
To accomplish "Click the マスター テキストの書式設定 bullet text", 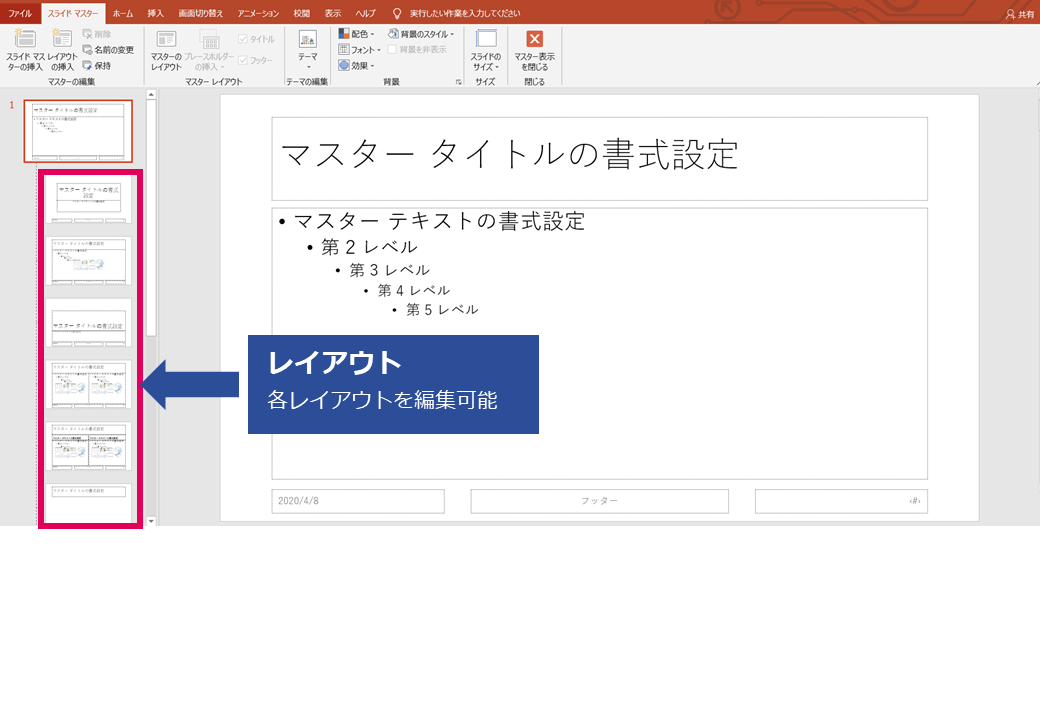I will (x=439, y=221).
